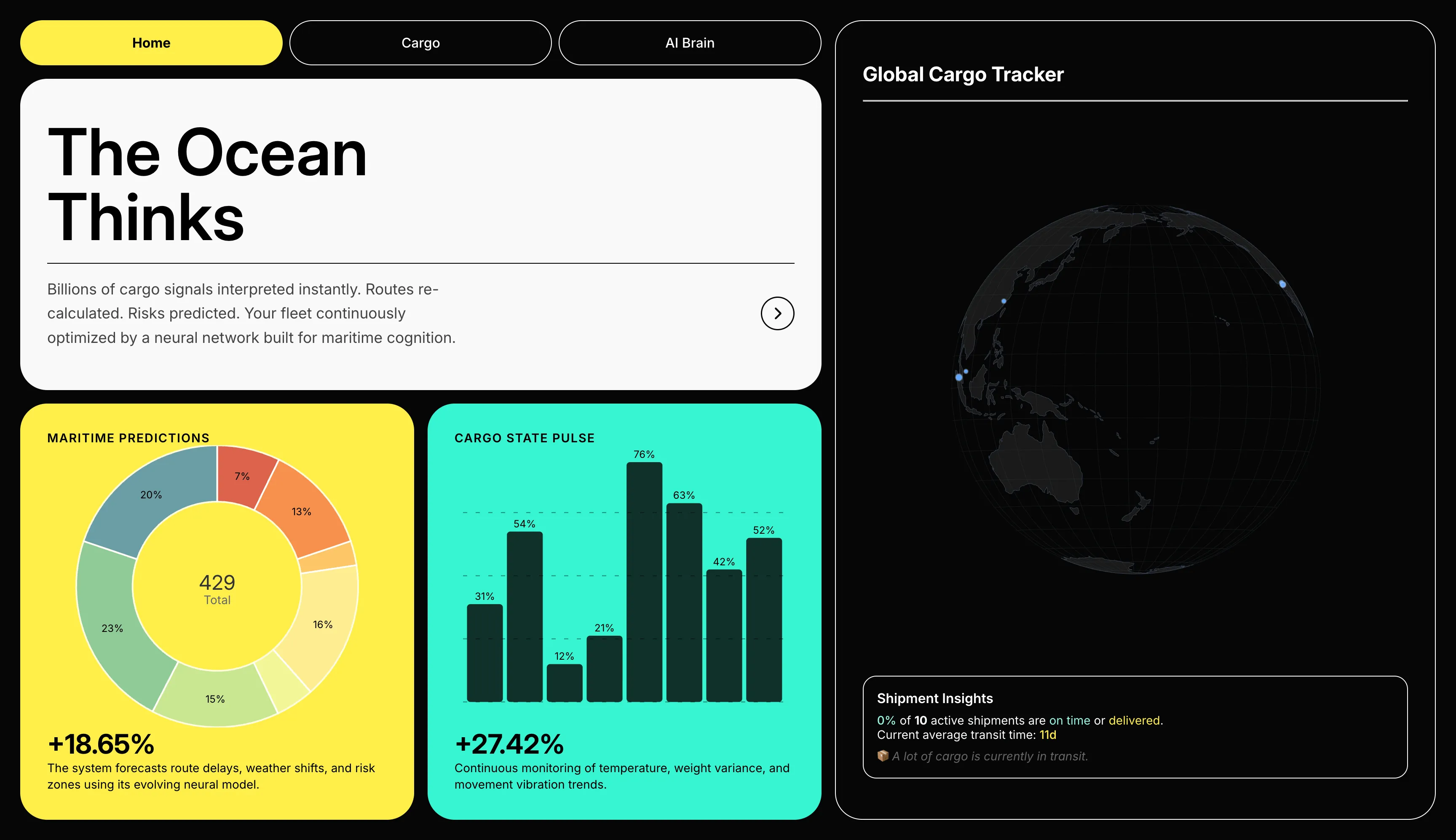Open the Home tab
The image size is (1456, 840).
click(x=151, y=43)
